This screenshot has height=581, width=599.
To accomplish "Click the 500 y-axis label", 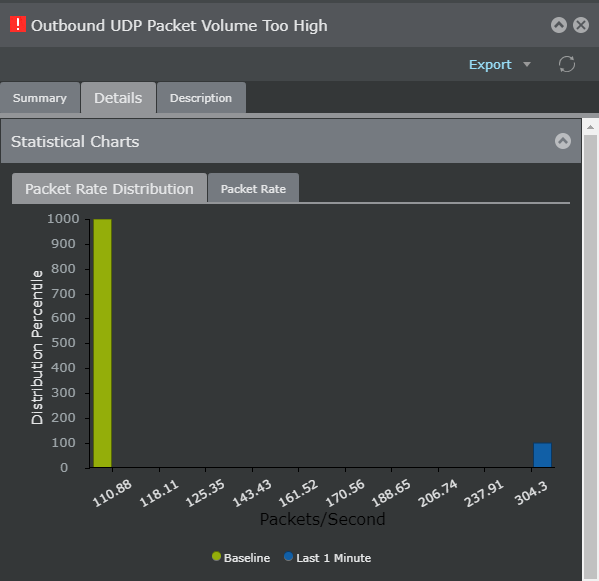I will pos(63,342).
